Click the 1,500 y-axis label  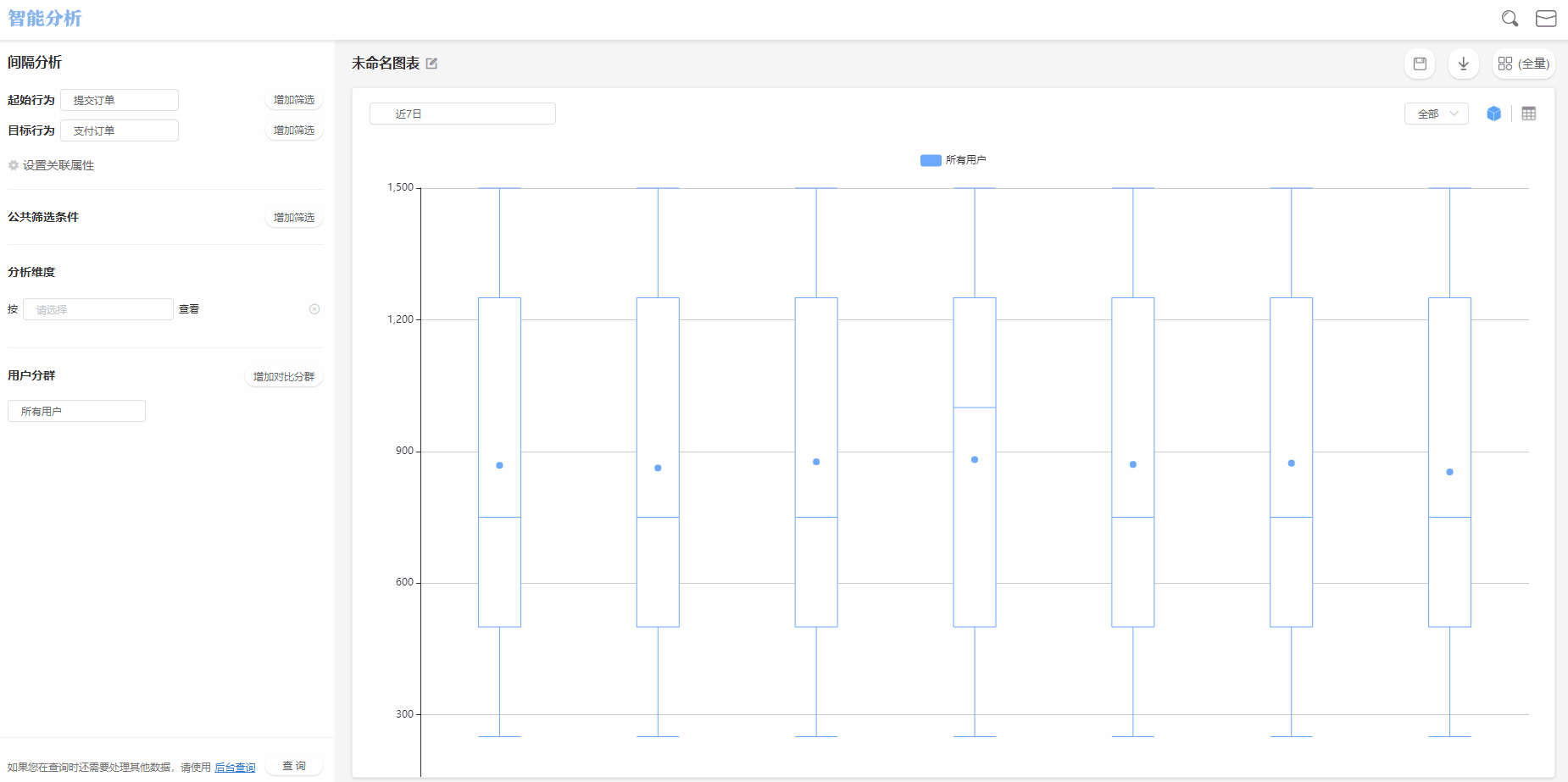(x=400, y=187)
